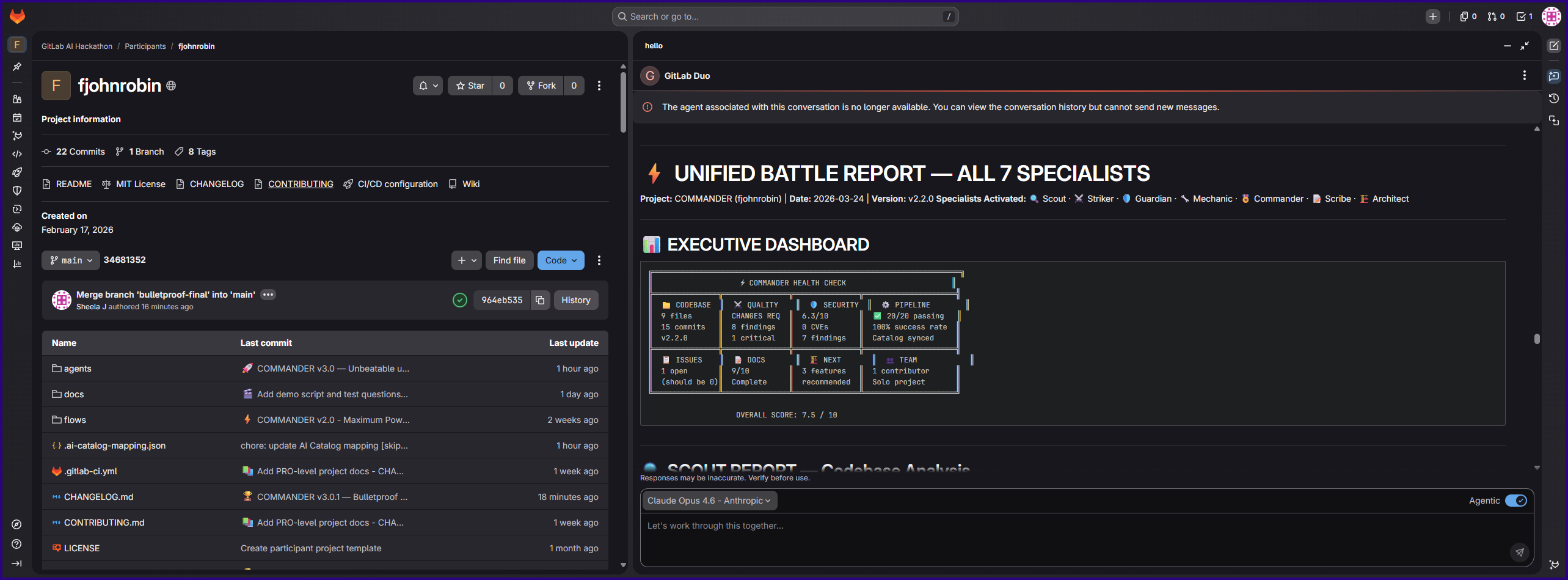This screenshot has width=1568, height=580.
Task: Open the .gitlab-ci.yml file
Action: tap(90, 471)
